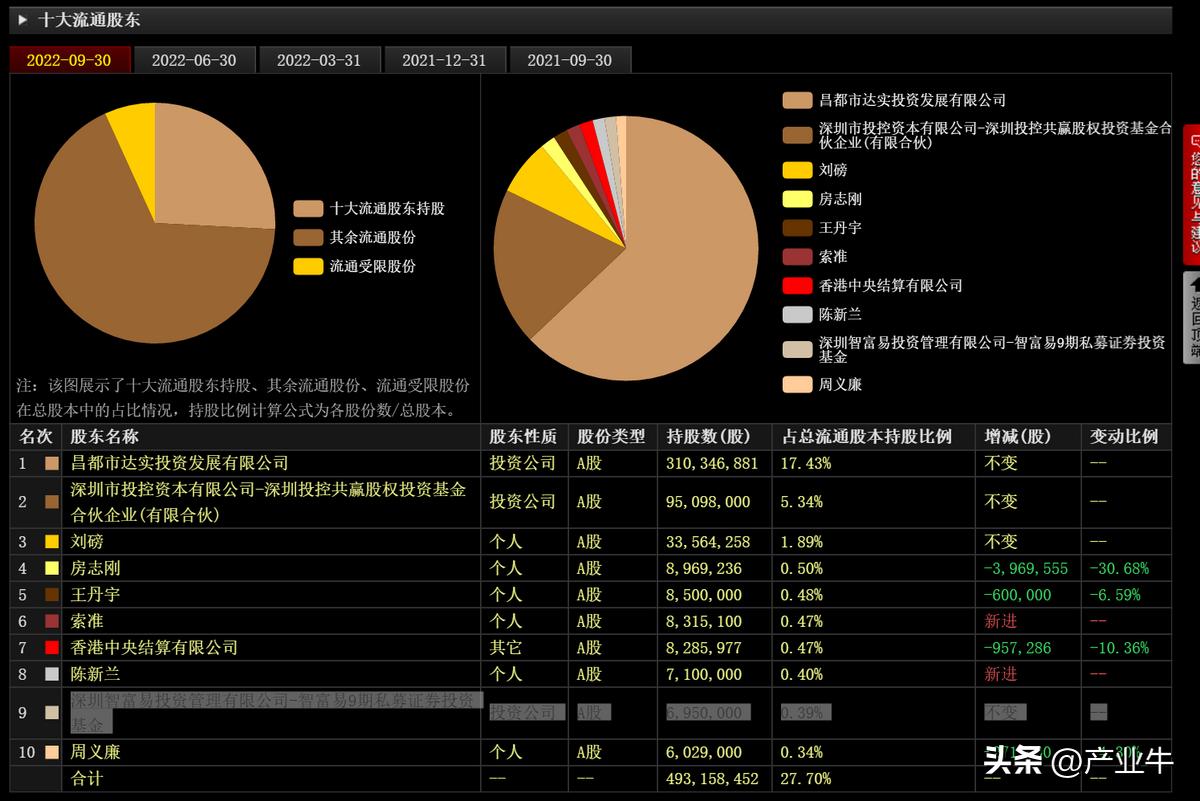Click legend swatch for 王丹宇
Viewport: 1200px width, 801px height.
tap(797, 227)
